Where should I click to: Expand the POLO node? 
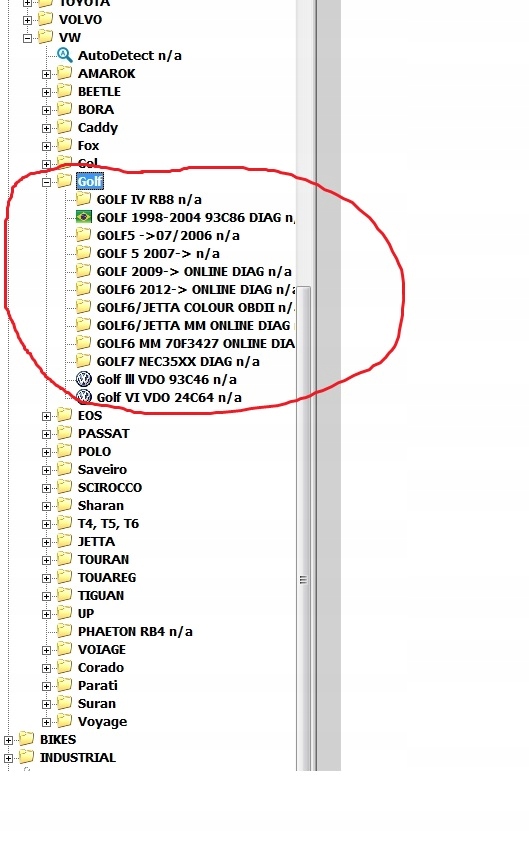(46, 452)
